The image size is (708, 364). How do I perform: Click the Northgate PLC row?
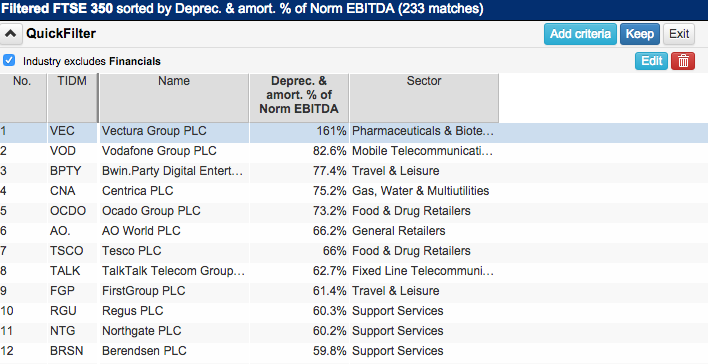tap(354, 331)
